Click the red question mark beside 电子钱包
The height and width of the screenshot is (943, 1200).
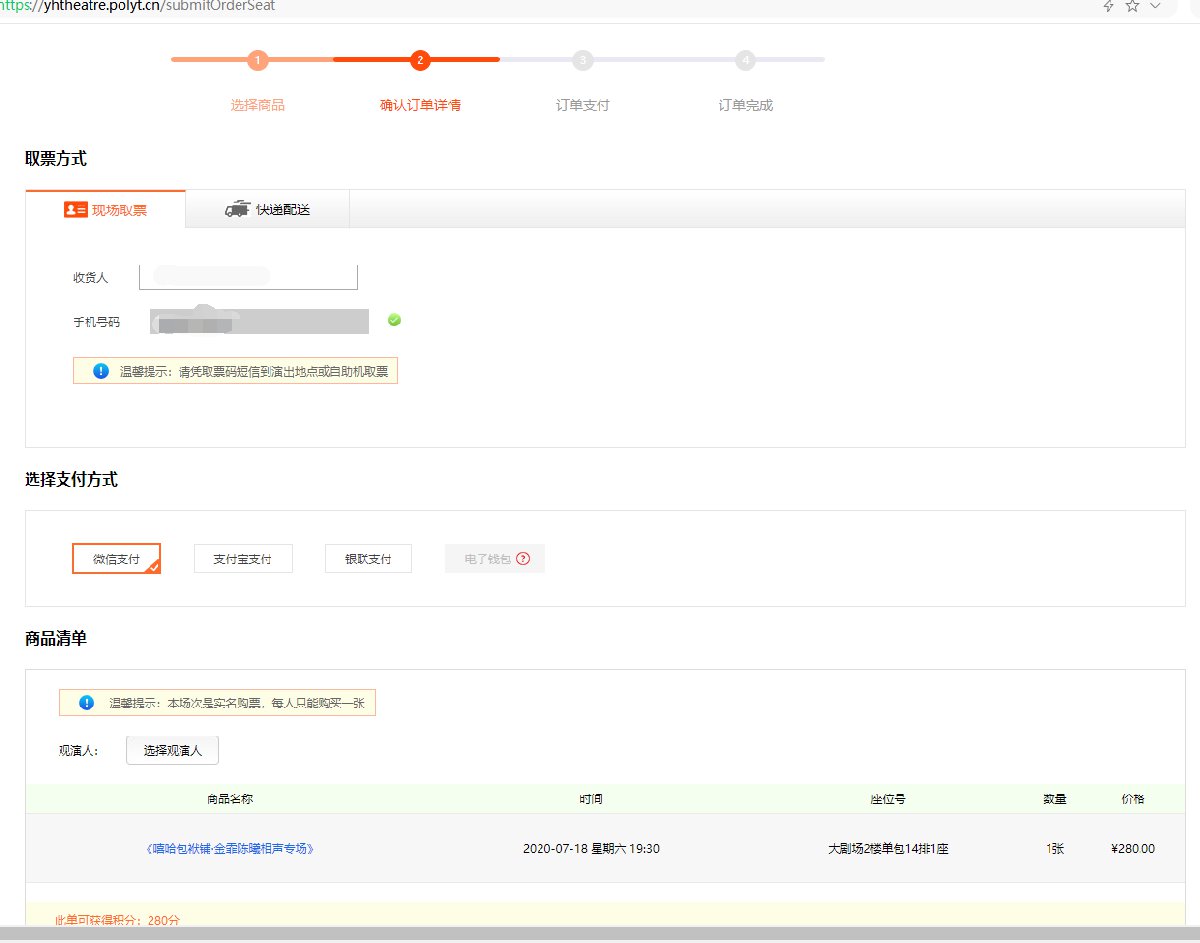[523, 559]
